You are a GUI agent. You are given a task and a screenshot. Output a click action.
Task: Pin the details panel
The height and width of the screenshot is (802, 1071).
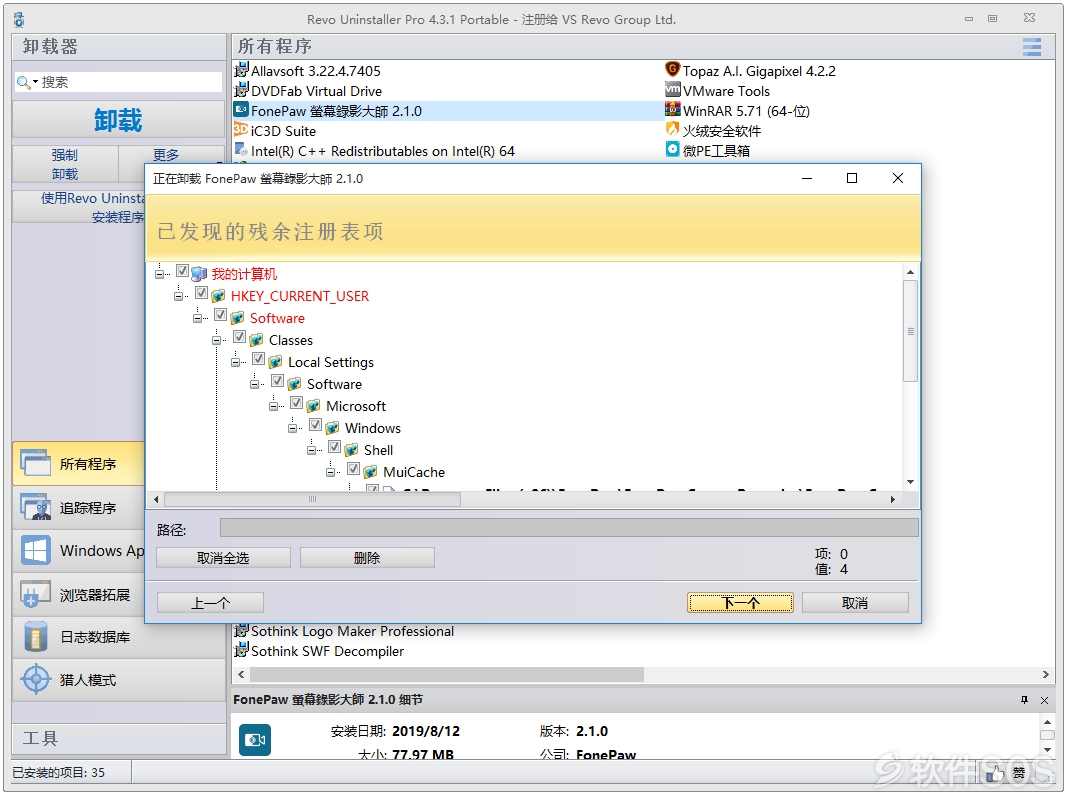pos(1024,700)
